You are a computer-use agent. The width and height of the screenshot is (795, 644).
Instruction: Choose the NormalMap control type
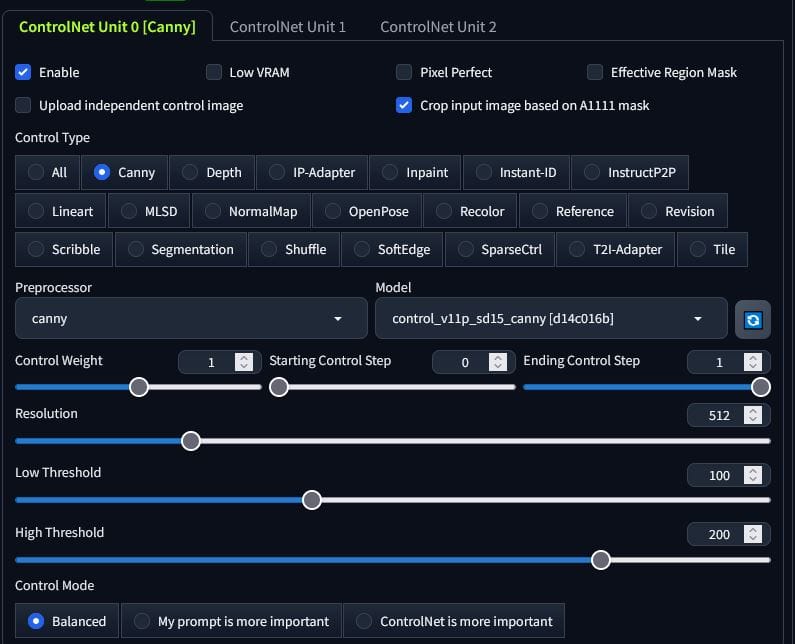pyautogui.click(x=251, y=211)
